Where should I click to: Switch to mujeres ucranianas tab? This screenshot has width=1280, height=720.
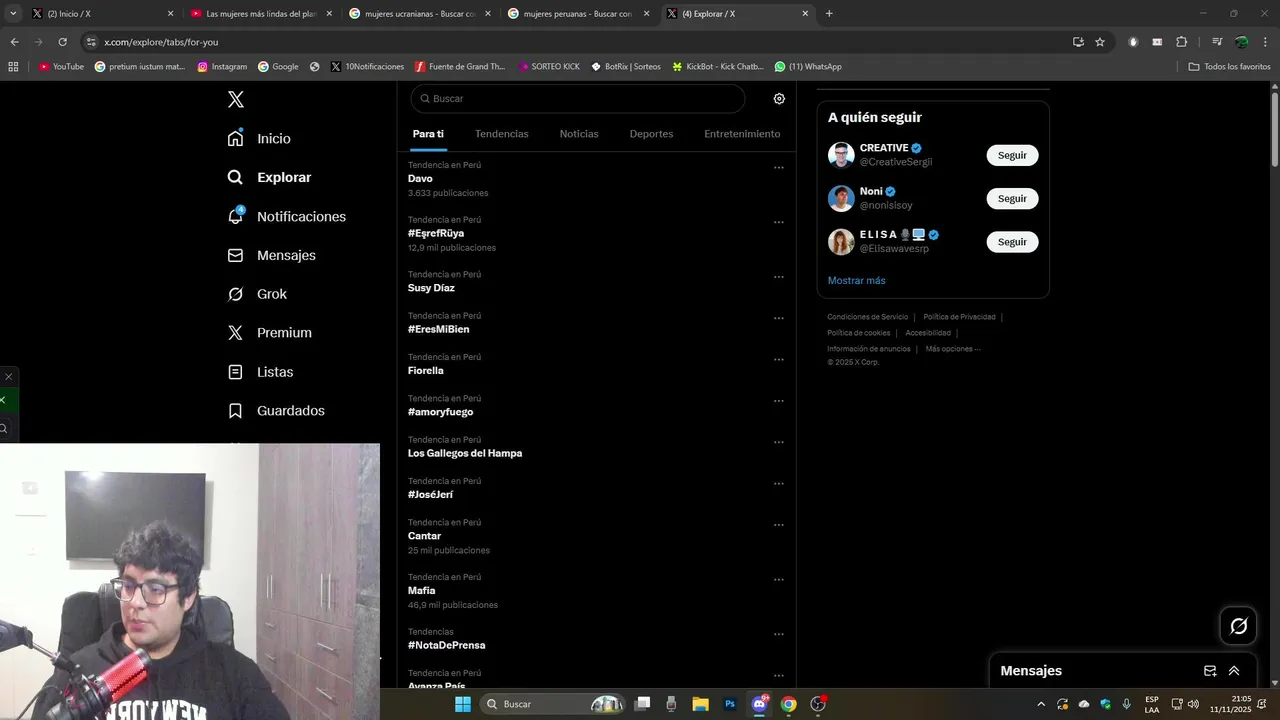pos(420,14)
